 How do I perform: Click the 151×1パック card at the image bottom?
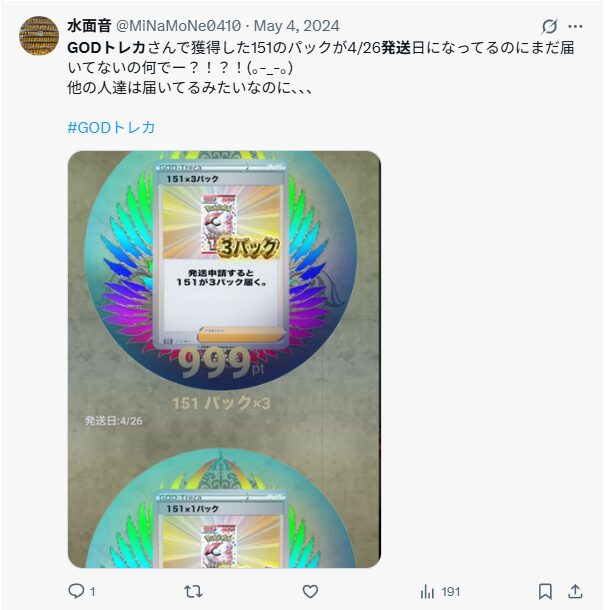click(220, 531)
